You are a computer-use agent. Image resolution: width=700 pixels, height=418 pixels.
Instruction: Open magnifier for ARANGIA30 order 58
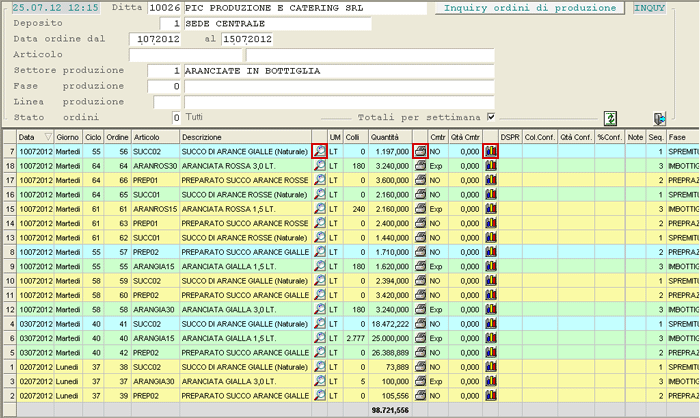click(320, 309)
